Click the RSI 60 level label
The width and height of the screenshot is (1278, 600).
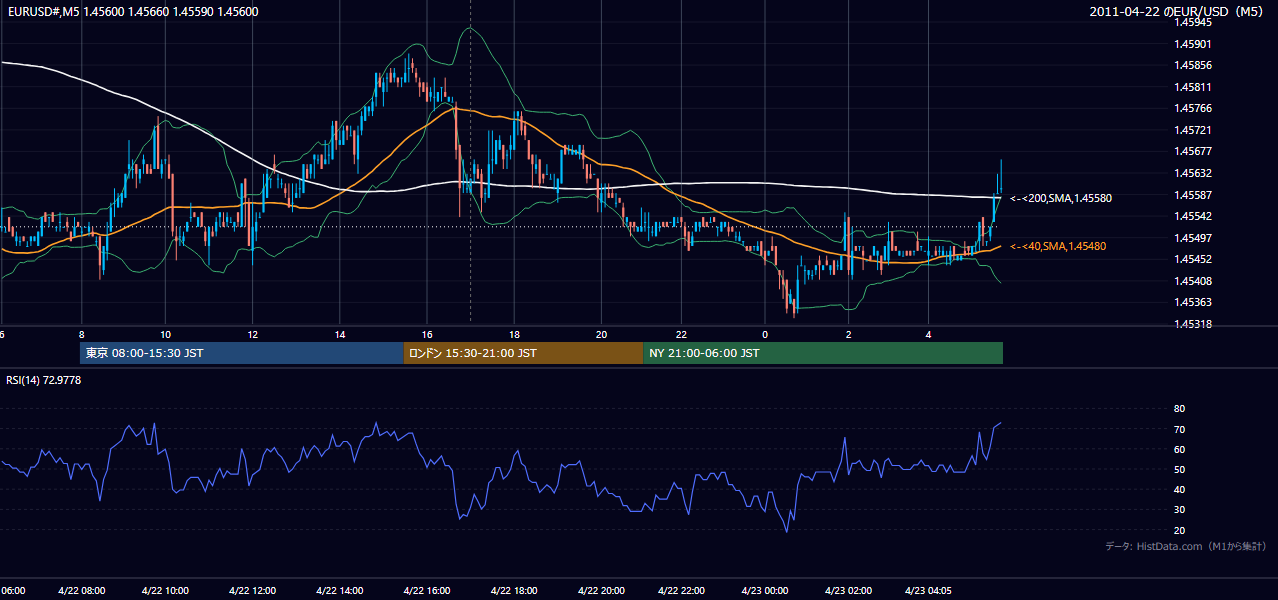point(1179,449)
